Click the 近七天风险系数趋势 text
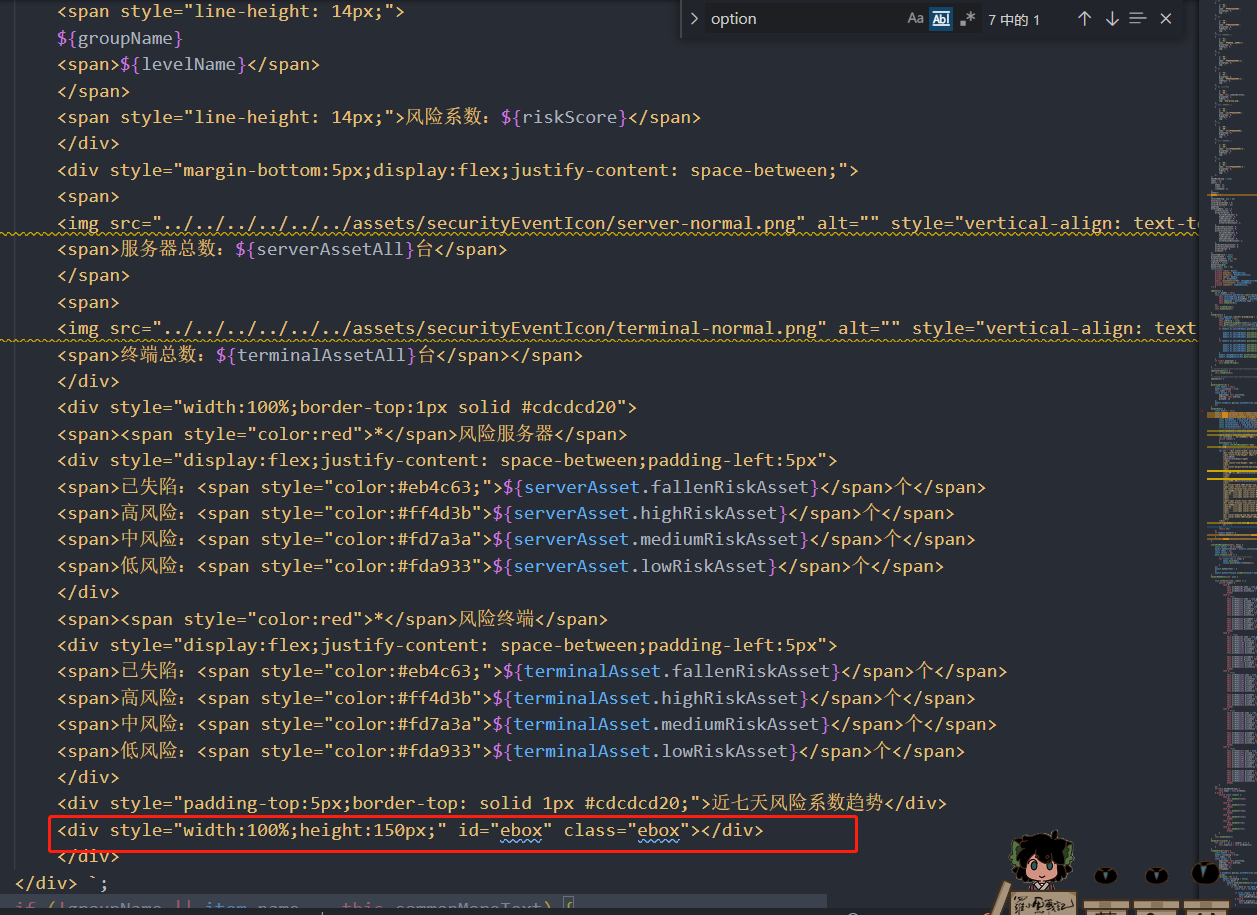This screenshot has width=1257, height=915. click(797, 803)
